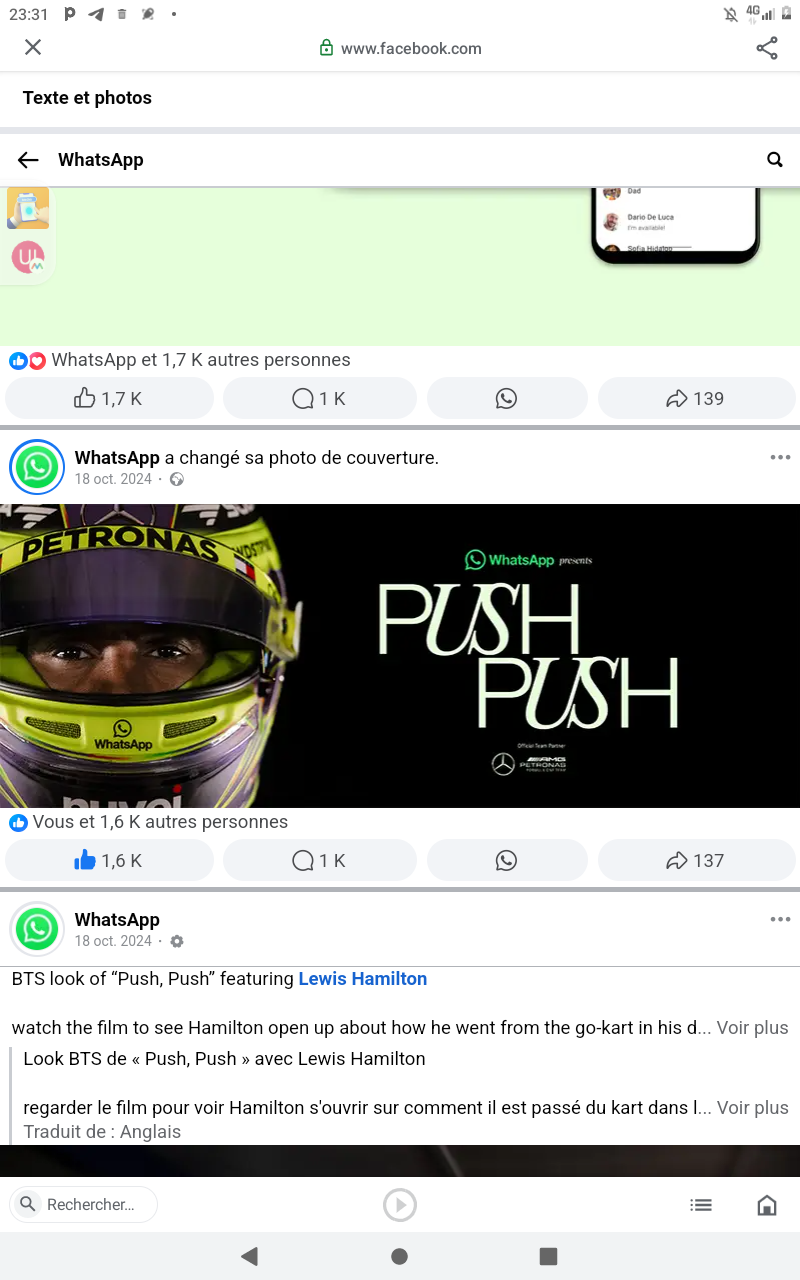
Task: Share the cover photo post showing 137
Action: pos(696,860)
